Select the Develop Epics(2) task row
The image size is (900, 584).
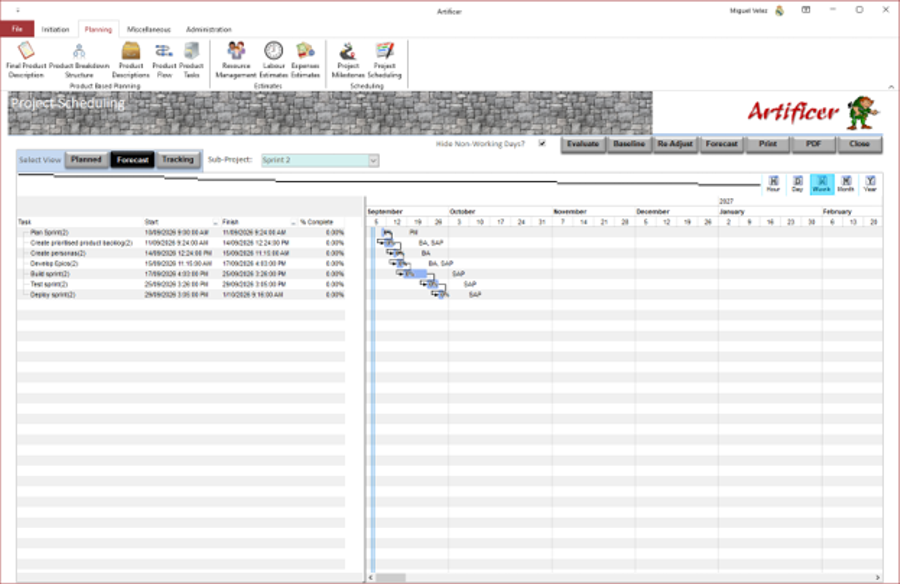coord(181,264)
